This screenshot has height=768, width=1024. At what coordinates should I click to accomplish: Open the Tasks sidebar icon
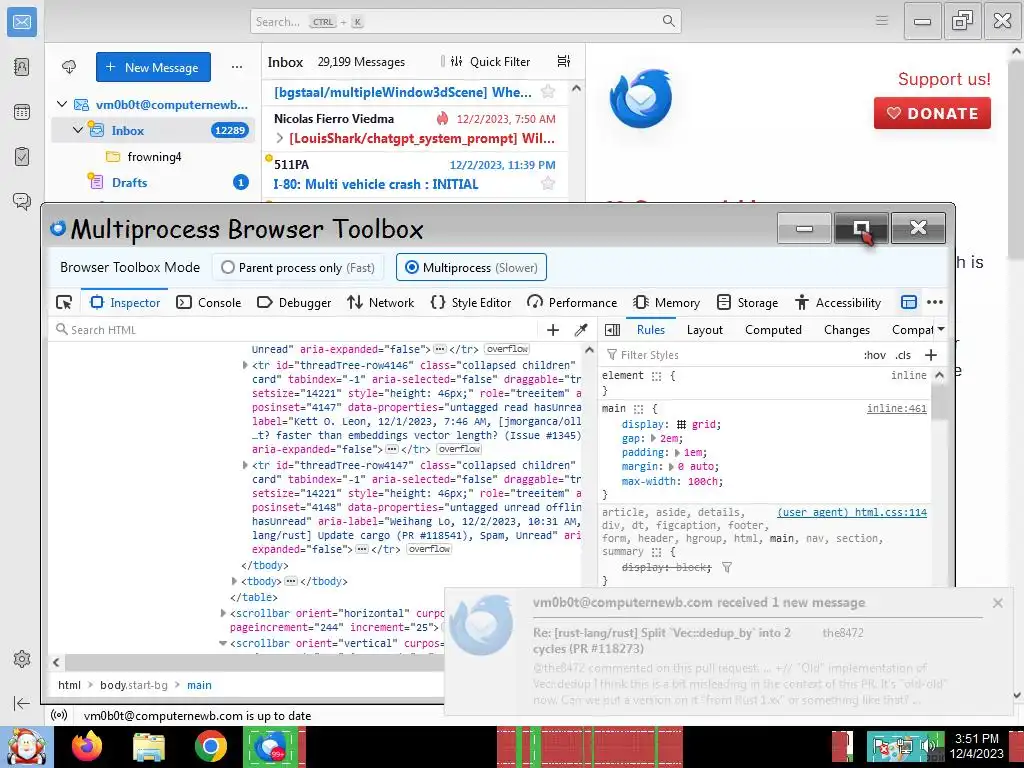[x=22, y=157]
